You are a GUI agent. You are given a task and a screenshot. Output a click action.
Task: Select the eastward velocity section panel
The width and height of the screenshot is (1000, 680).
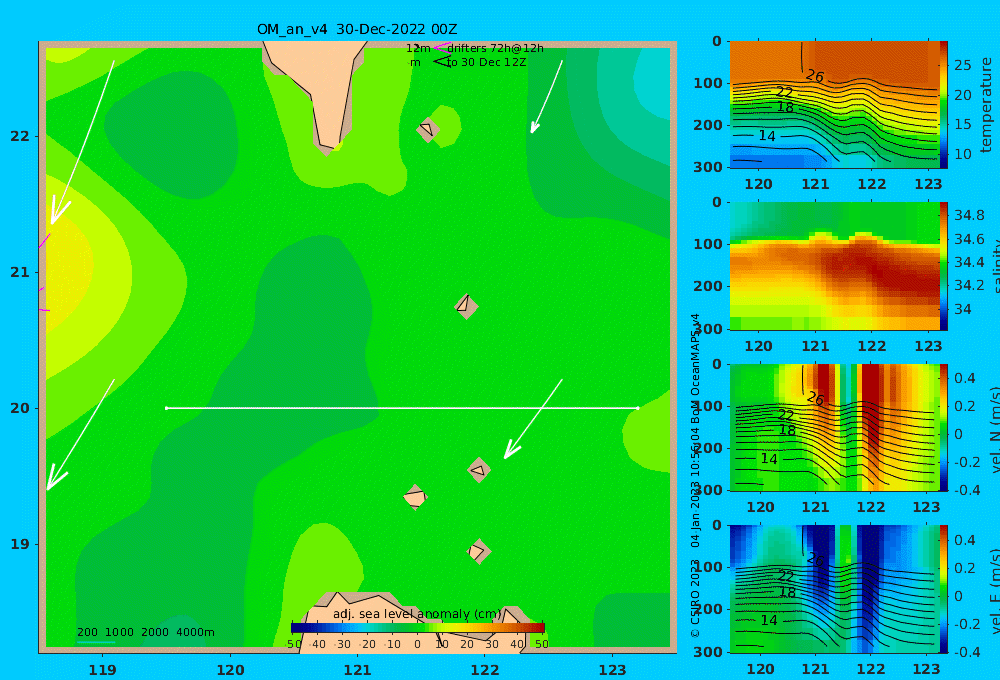coord(834,589)
